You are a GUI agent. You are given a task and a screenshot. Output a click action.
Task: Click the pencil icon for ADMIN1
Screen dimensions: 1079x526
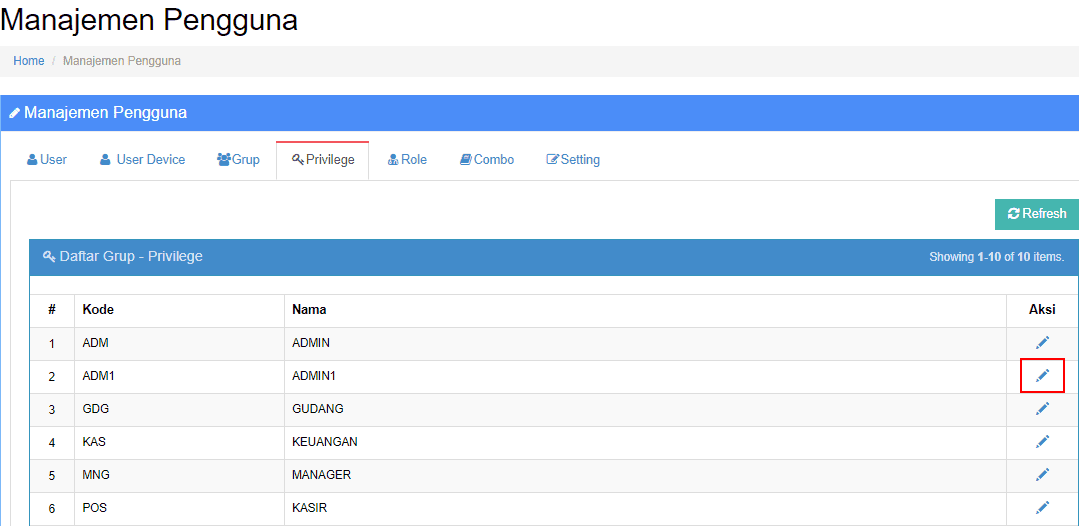click(x=1043, y=375)
